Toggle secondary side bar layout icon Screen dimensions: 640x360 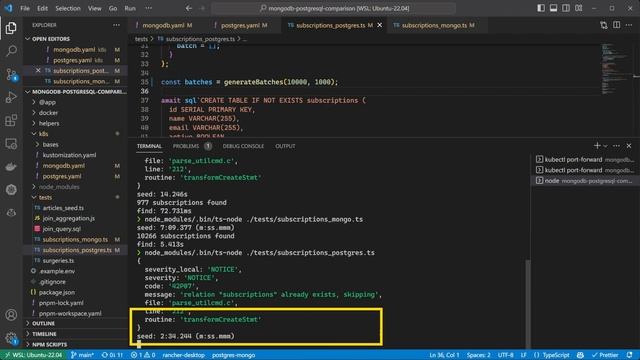[x=566, y=8]
